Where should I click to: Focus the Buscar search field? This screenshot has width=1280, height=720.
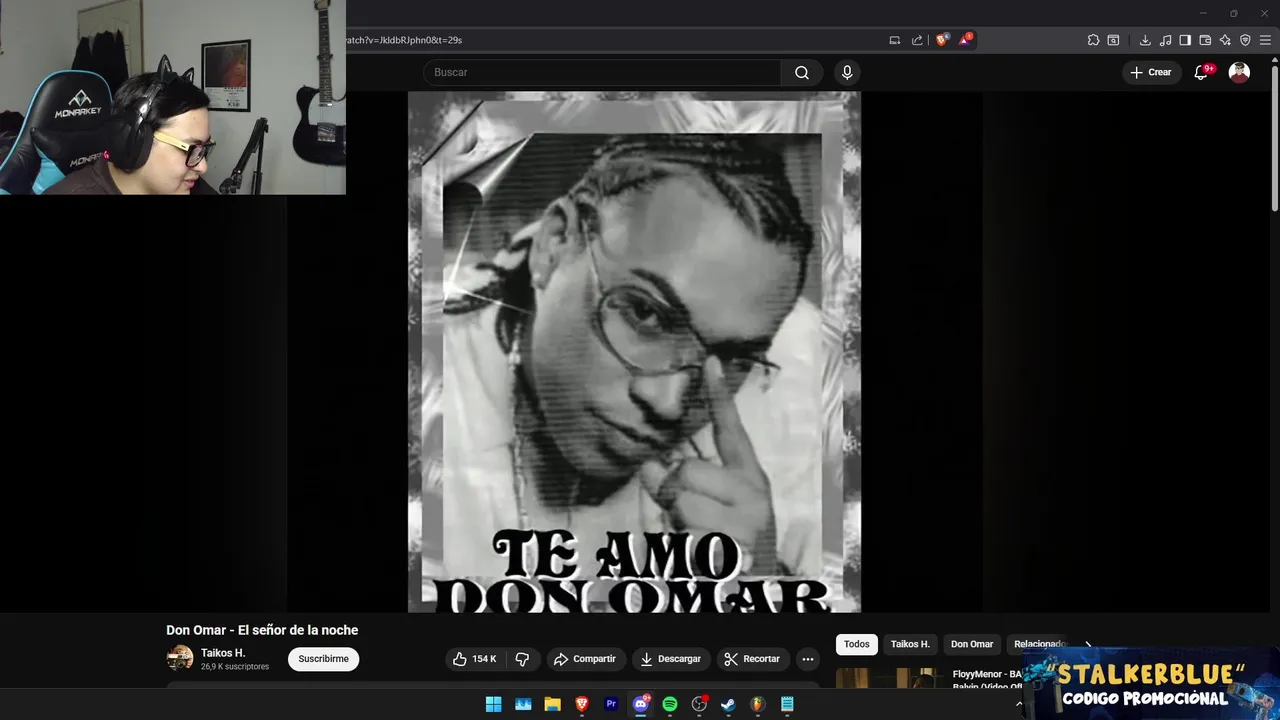(602, 72)
